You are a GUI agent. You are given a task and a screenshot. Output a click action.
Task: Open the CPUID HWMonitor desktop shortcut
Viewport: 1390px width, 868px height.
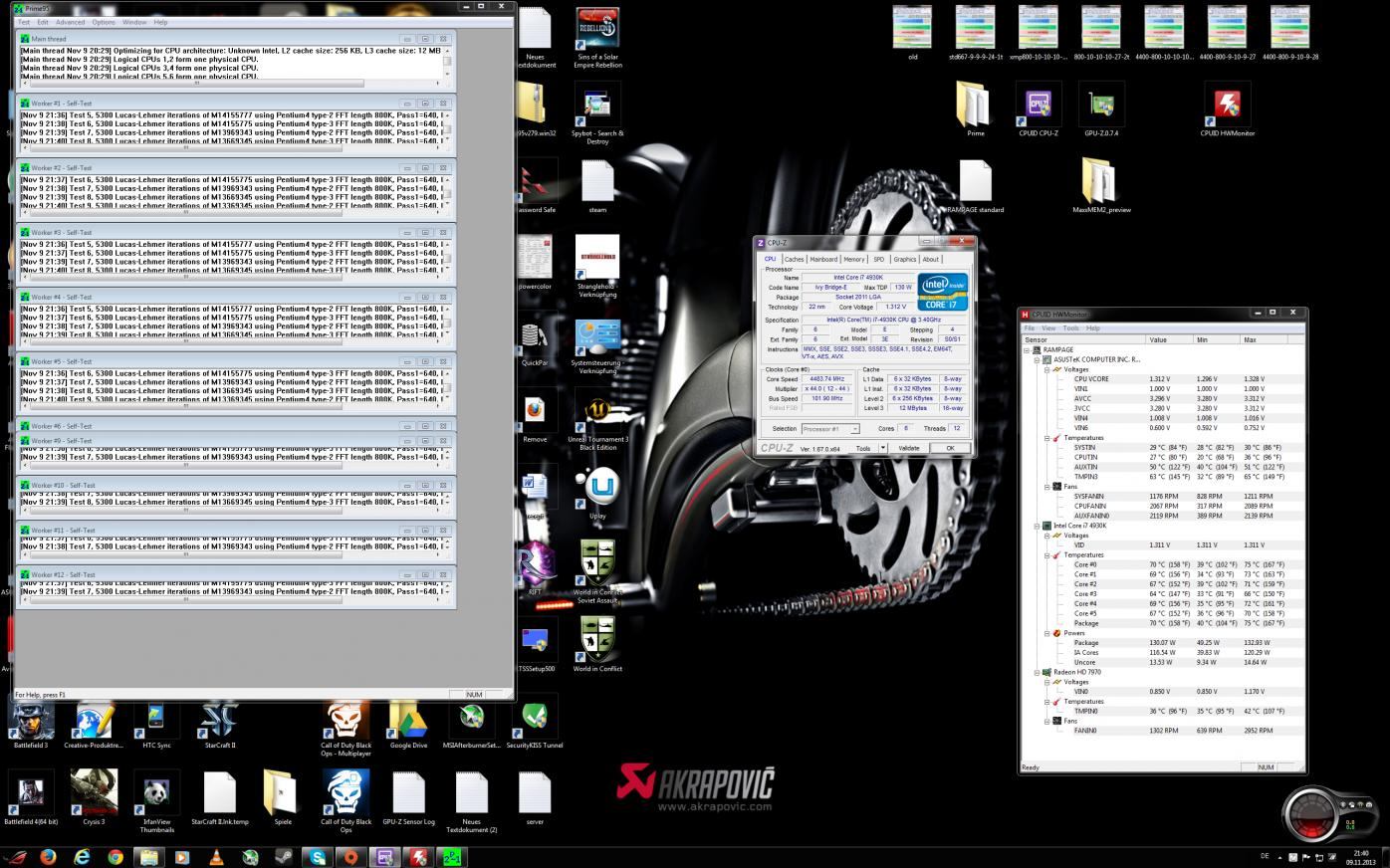pos(1227,106)
